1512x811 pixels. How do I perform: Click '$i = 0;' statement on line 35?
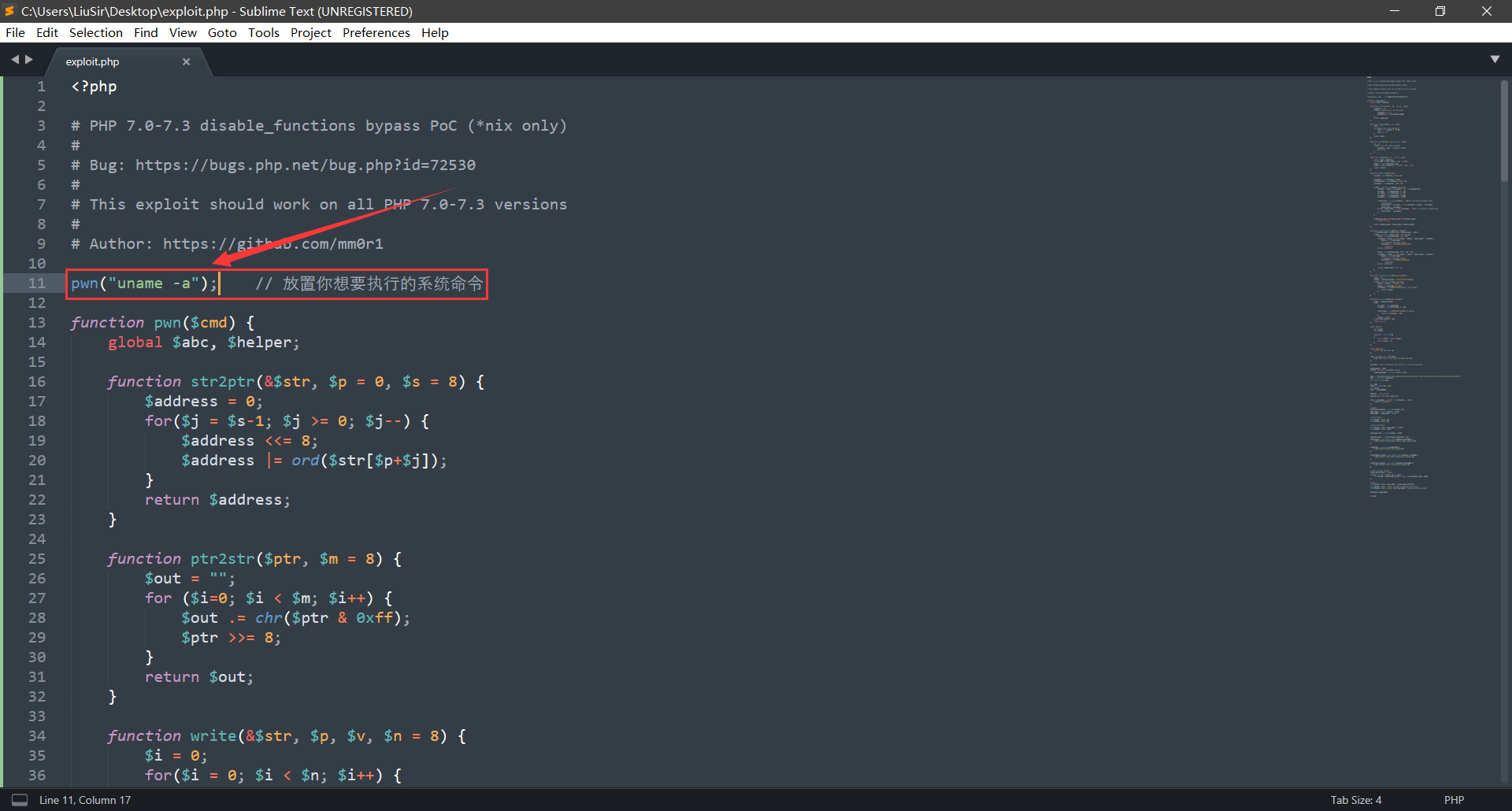[x=176, y=756]
